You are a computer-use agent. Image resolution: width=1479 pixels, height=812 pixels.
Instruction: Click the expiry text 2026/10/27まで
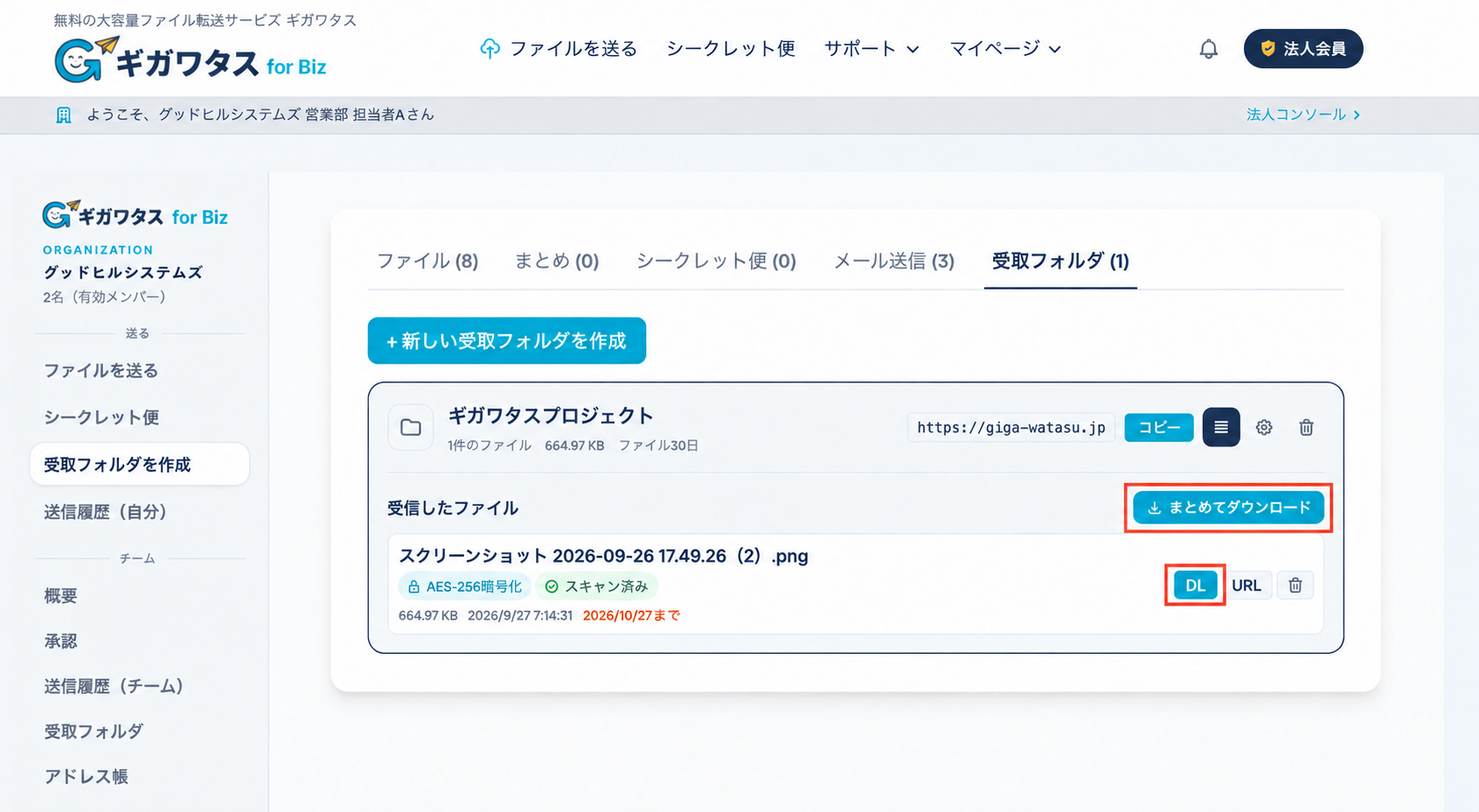(631, 615)
